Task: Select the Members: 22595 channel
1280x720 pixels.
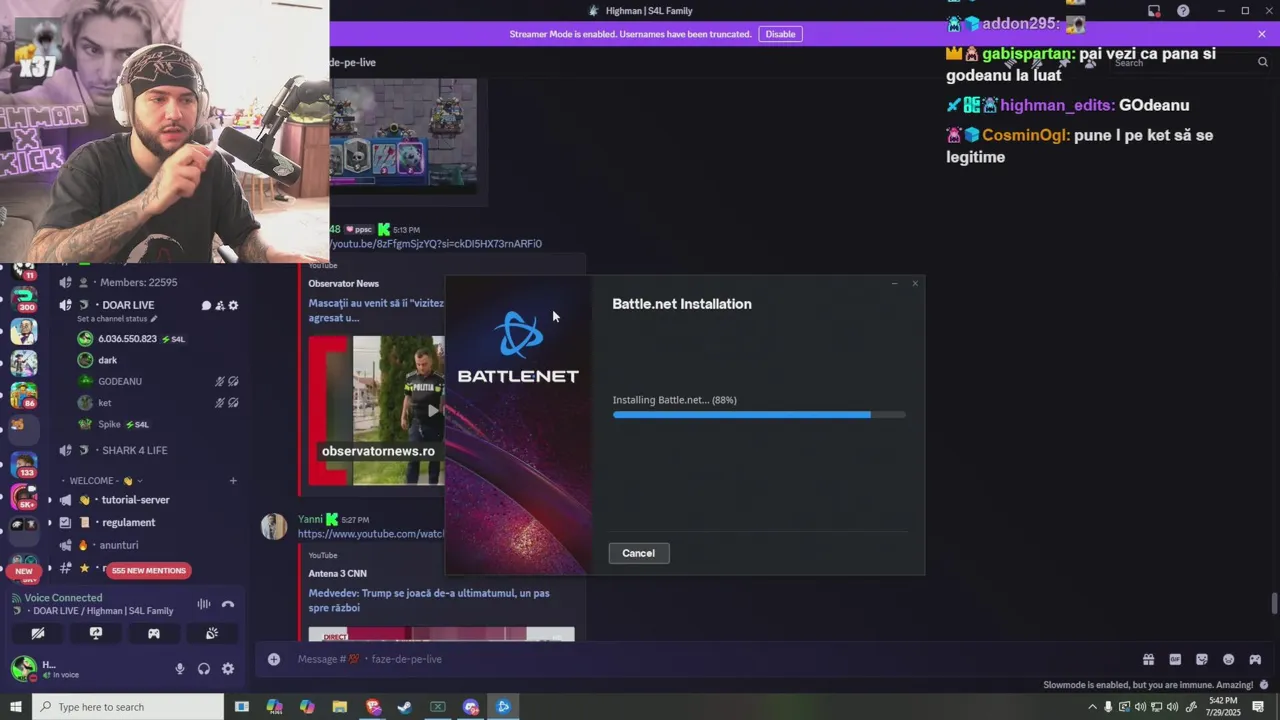Action: (x=138, y=283)
